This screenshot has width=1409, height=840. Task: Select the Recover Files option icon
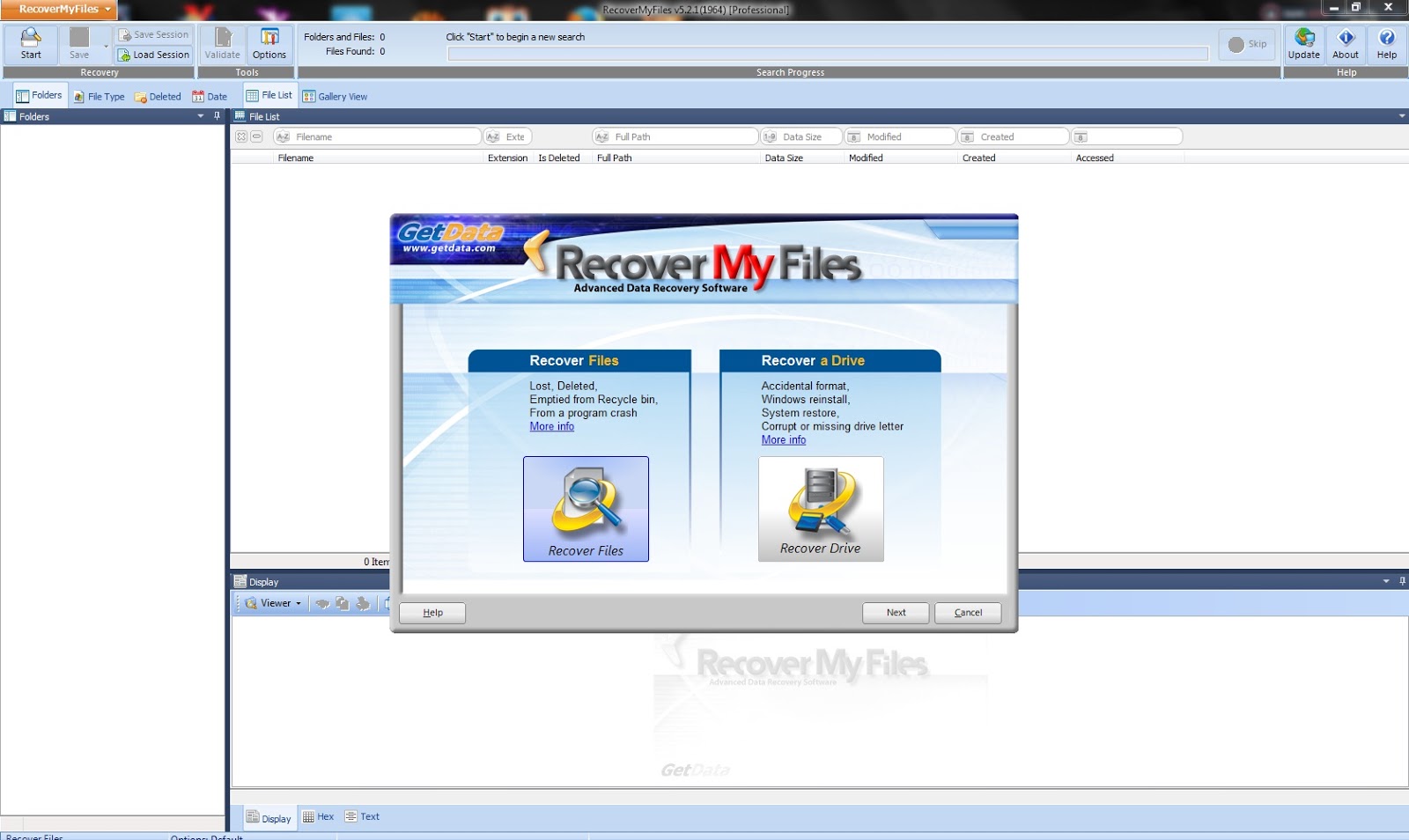pos(586,509)
